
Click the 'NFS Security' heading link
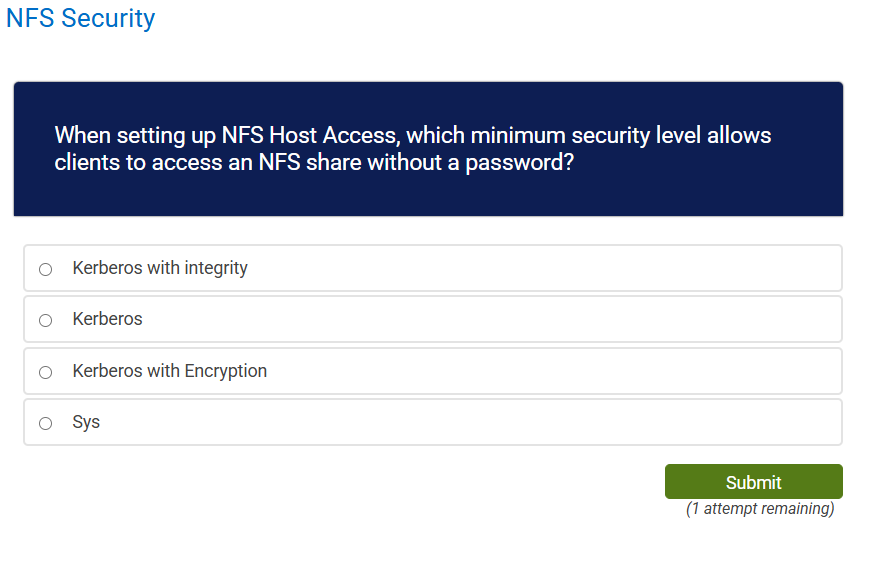pos(80,18)
